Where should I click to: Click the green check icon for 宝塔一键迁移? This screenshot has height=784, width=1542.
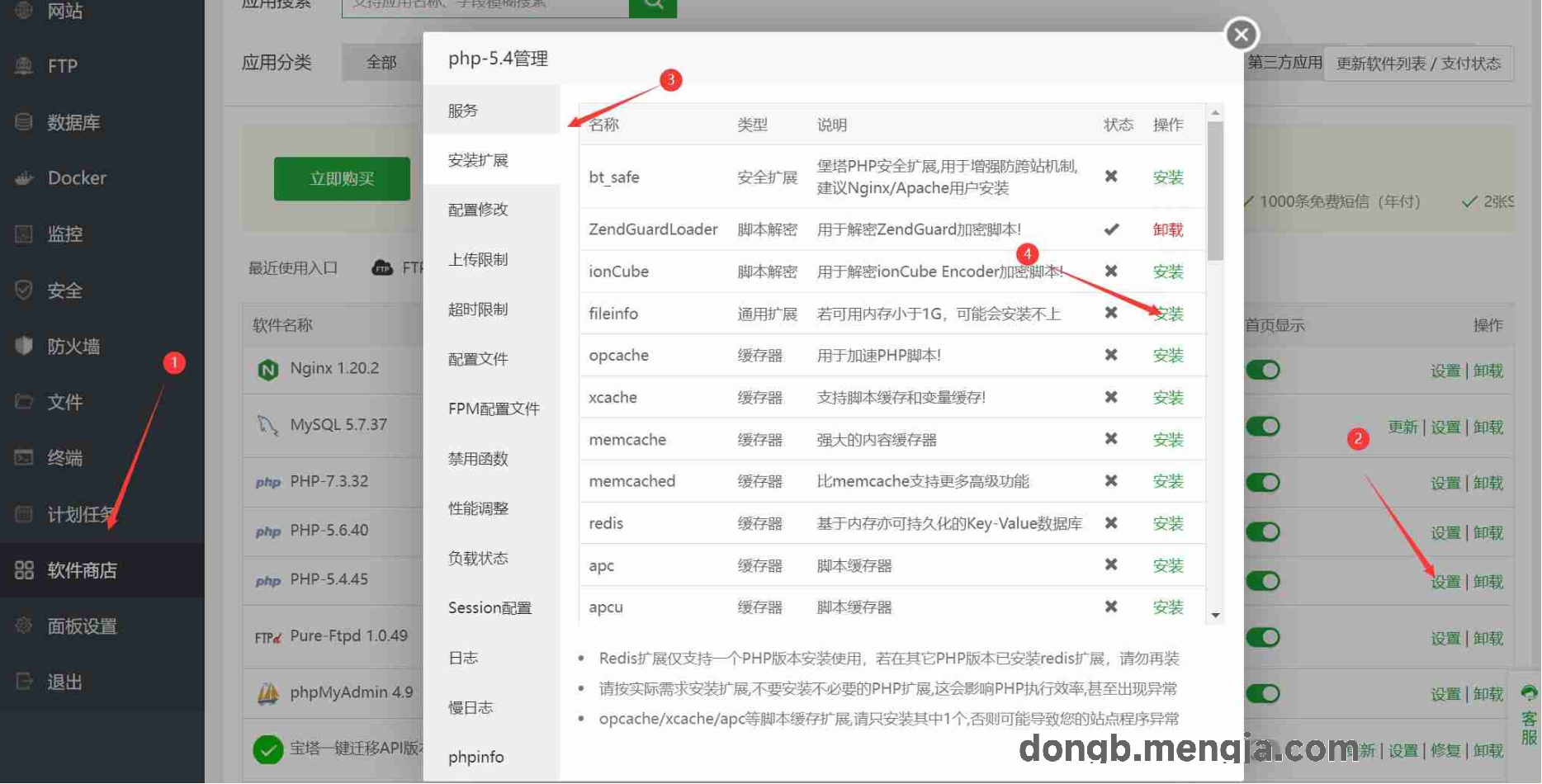pos(267,749)
